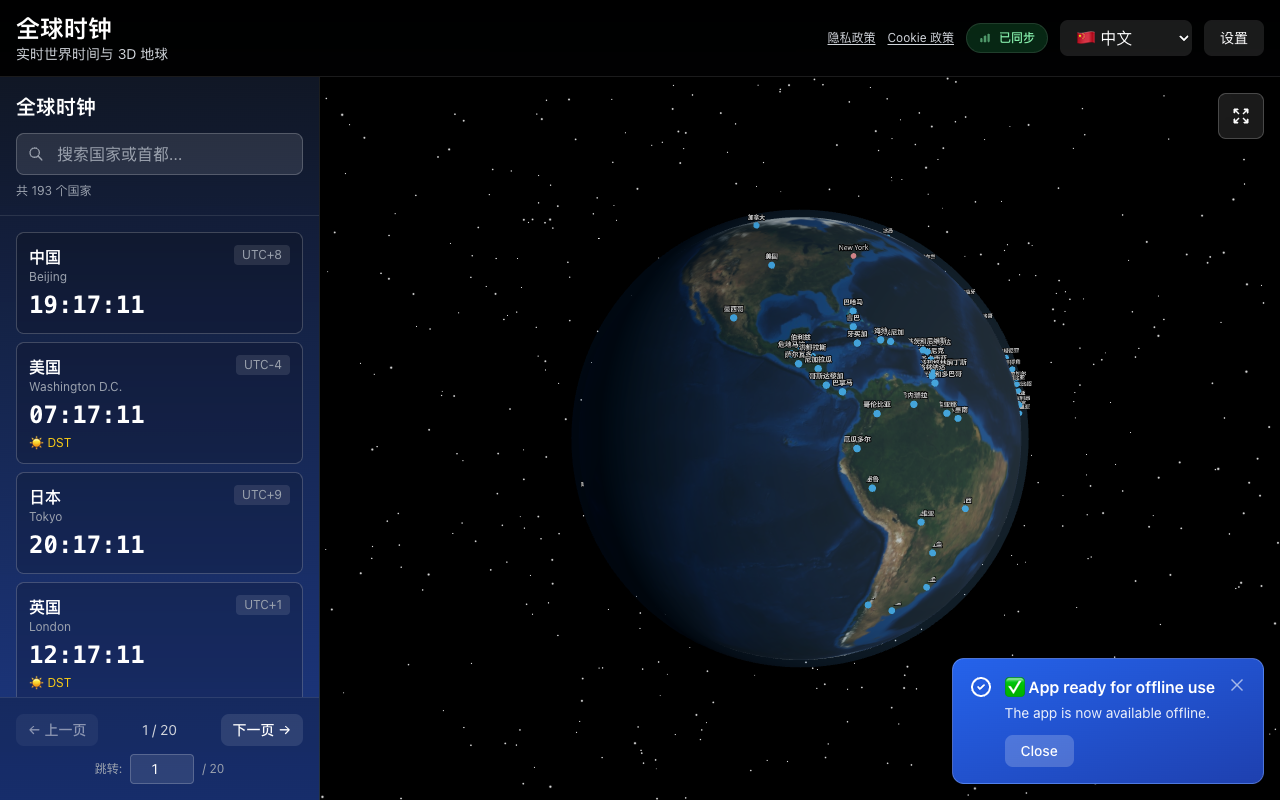Select the 美国 Washington D.C. card

(159, 403)
